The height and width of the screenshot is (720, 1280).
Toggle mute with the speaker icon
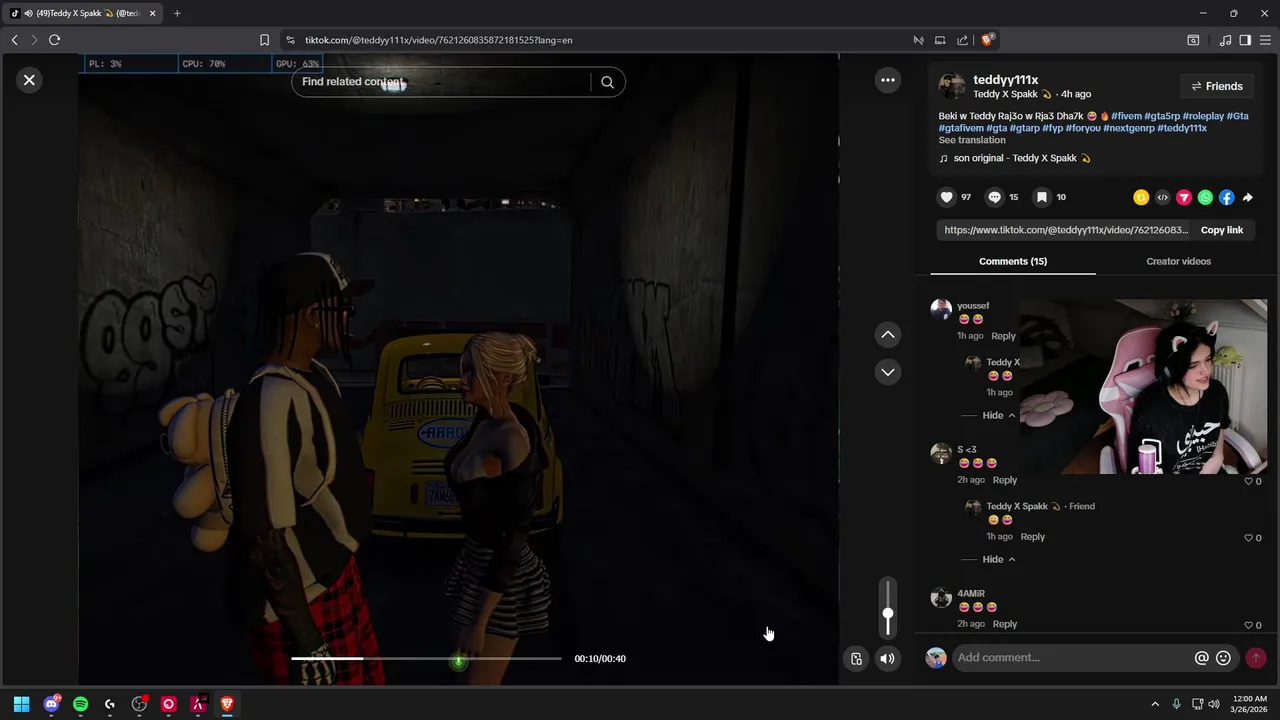[x=887, y=658]
